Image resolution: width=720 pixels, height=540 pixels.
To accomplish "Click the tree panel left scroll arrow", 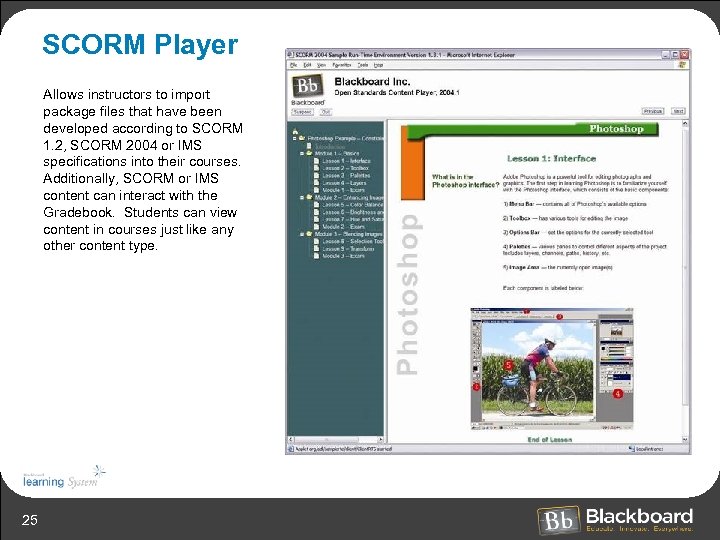I will pyautogui.click(x=290, y=439).
